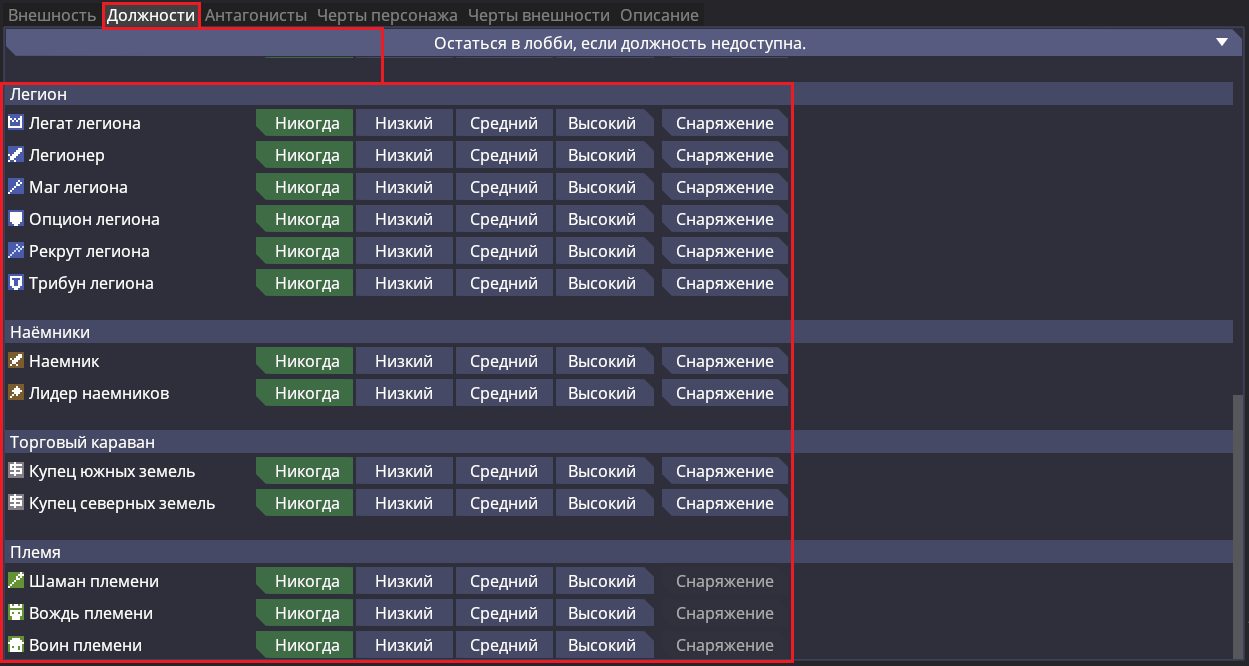Click the Лидер наемников job icon
The width and height of the screenshot is (1249, 666).
click(x=16, y=393)
